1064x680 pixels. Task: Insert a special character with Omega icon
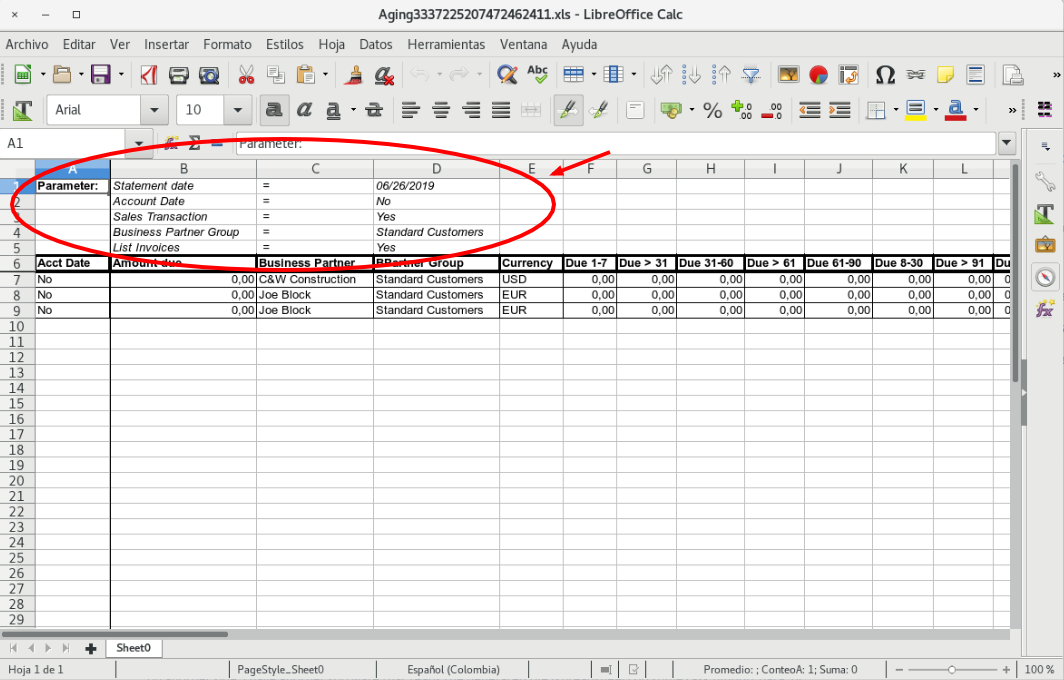pyautogui.click(x=884, y=75)
